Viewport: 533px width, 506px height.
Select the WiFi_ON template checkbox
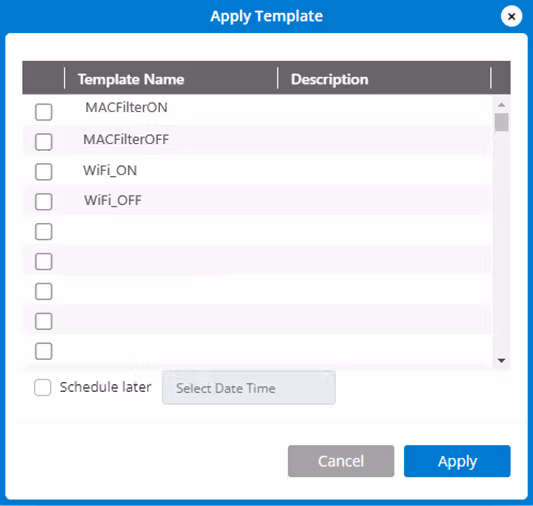point(44,172)
